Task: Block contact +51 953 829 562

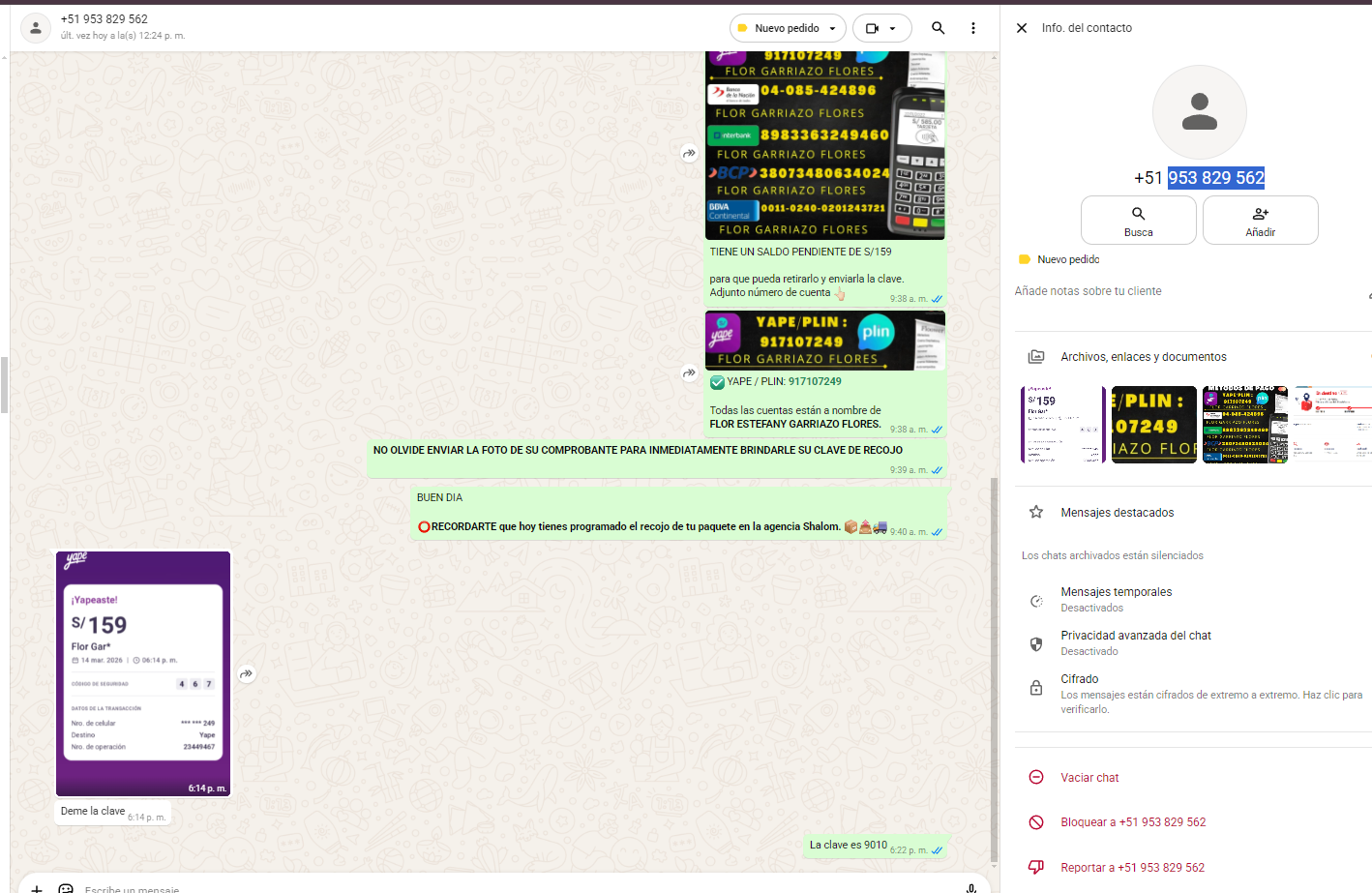Action: (1132, 822)
